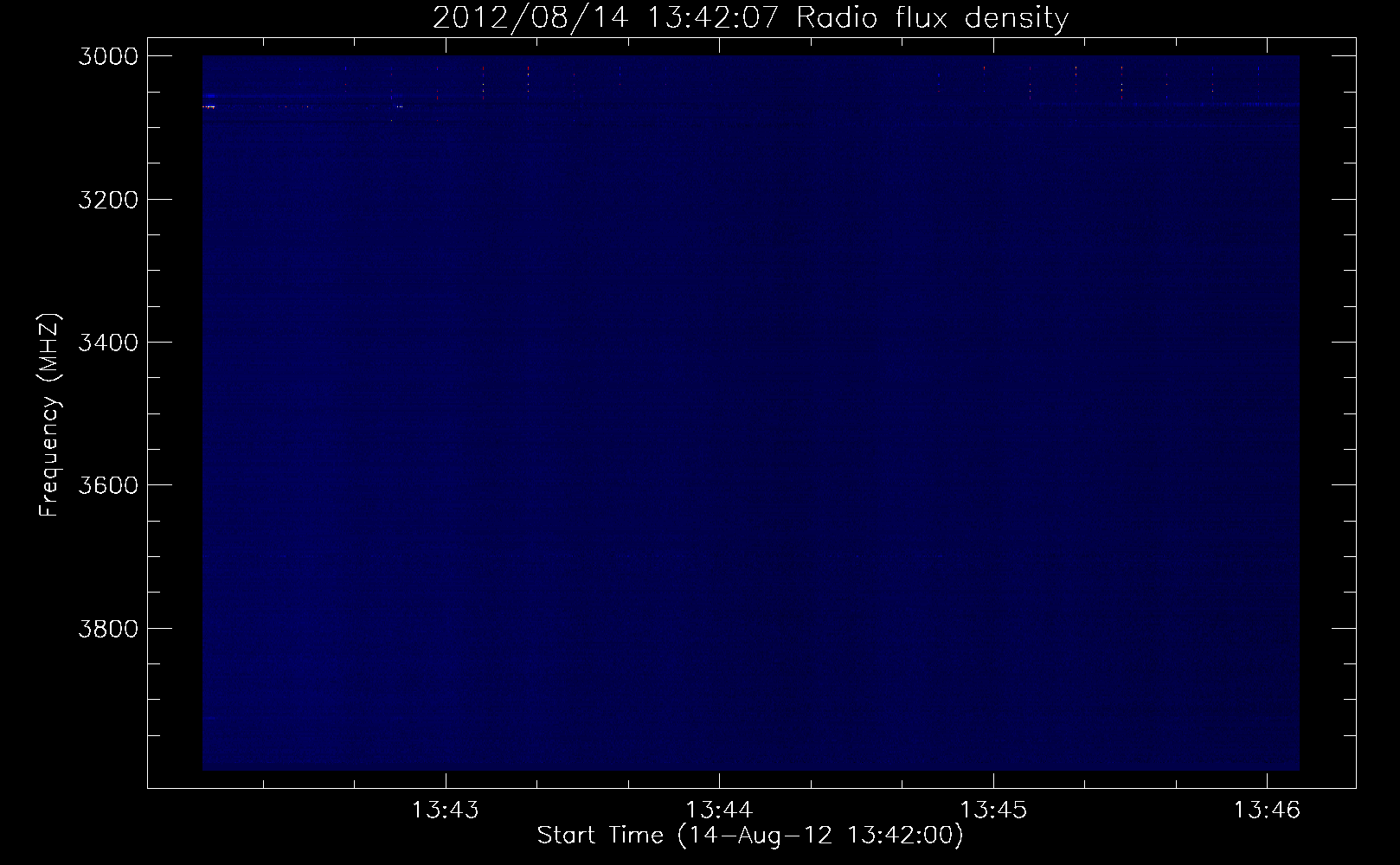Click the 3200 frequency axis label
Viewport: 1400px width, 865px height.
coord(107,199)
